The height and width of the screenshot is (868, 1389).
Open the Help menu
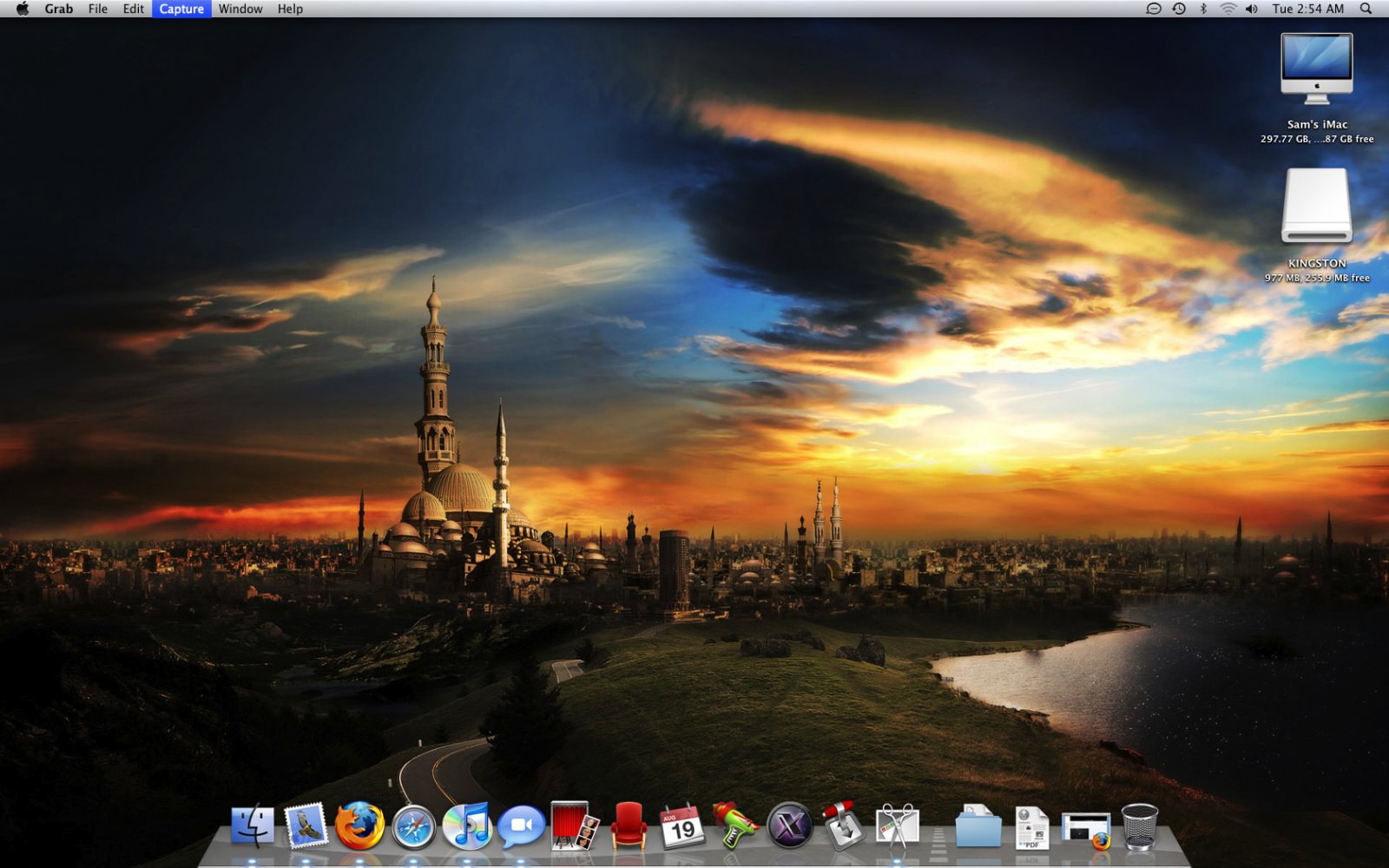click(290, 9)
